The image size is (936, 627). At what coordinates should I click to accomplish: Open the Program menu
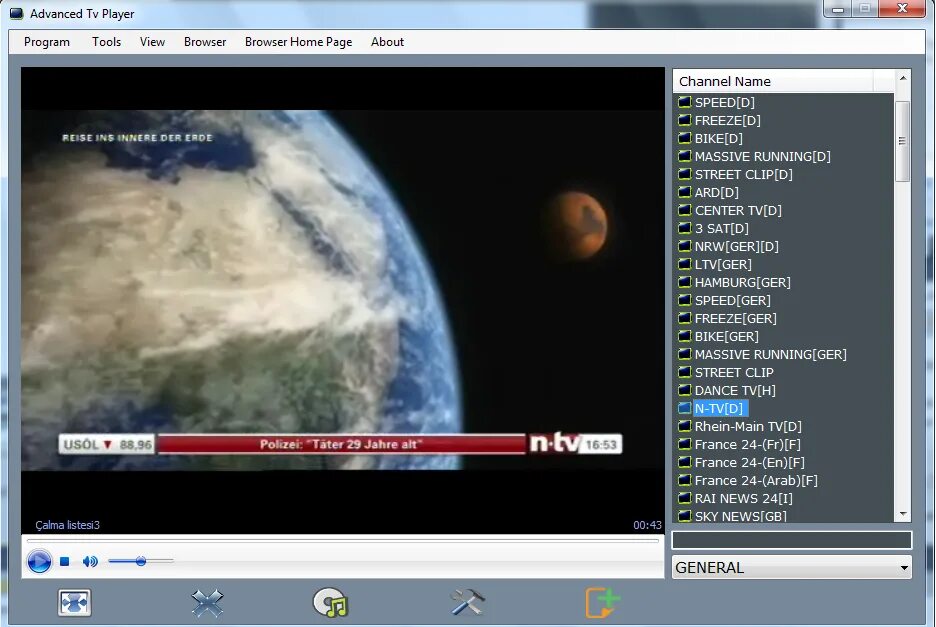click(46, 42)
